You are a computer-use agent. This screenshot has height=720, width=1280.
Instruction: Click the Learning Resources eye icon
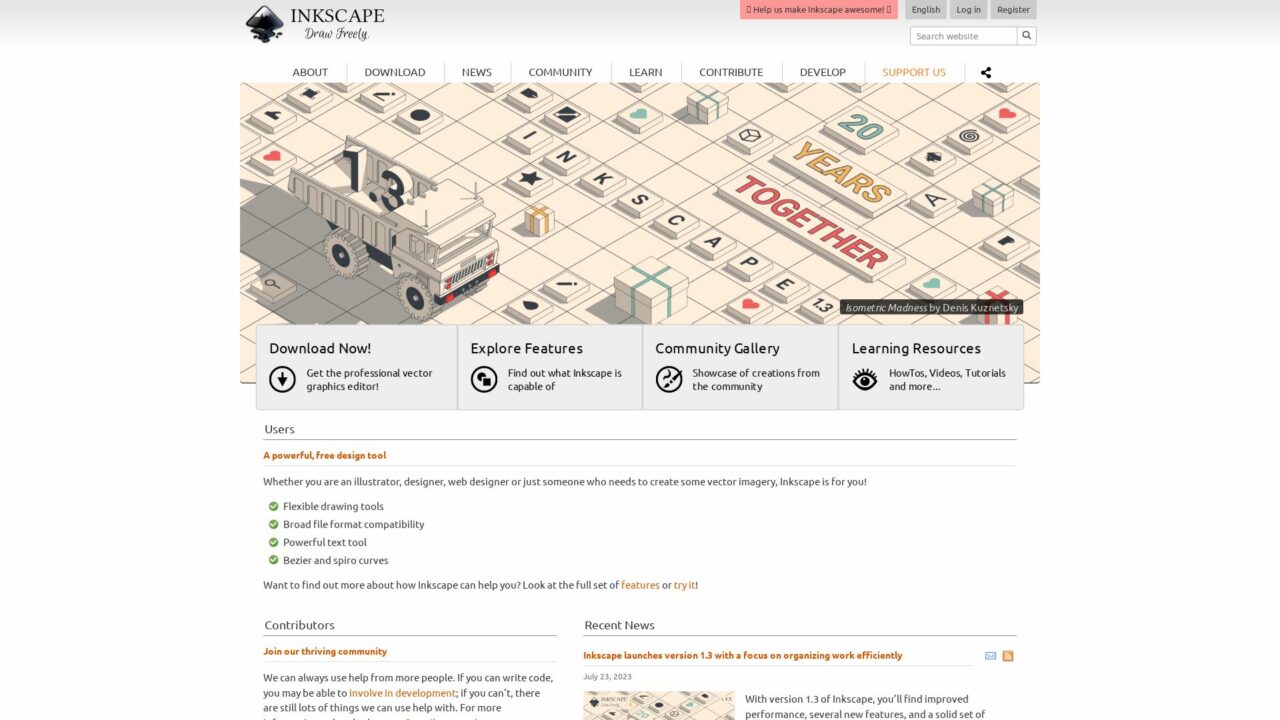tap(865, 379)
